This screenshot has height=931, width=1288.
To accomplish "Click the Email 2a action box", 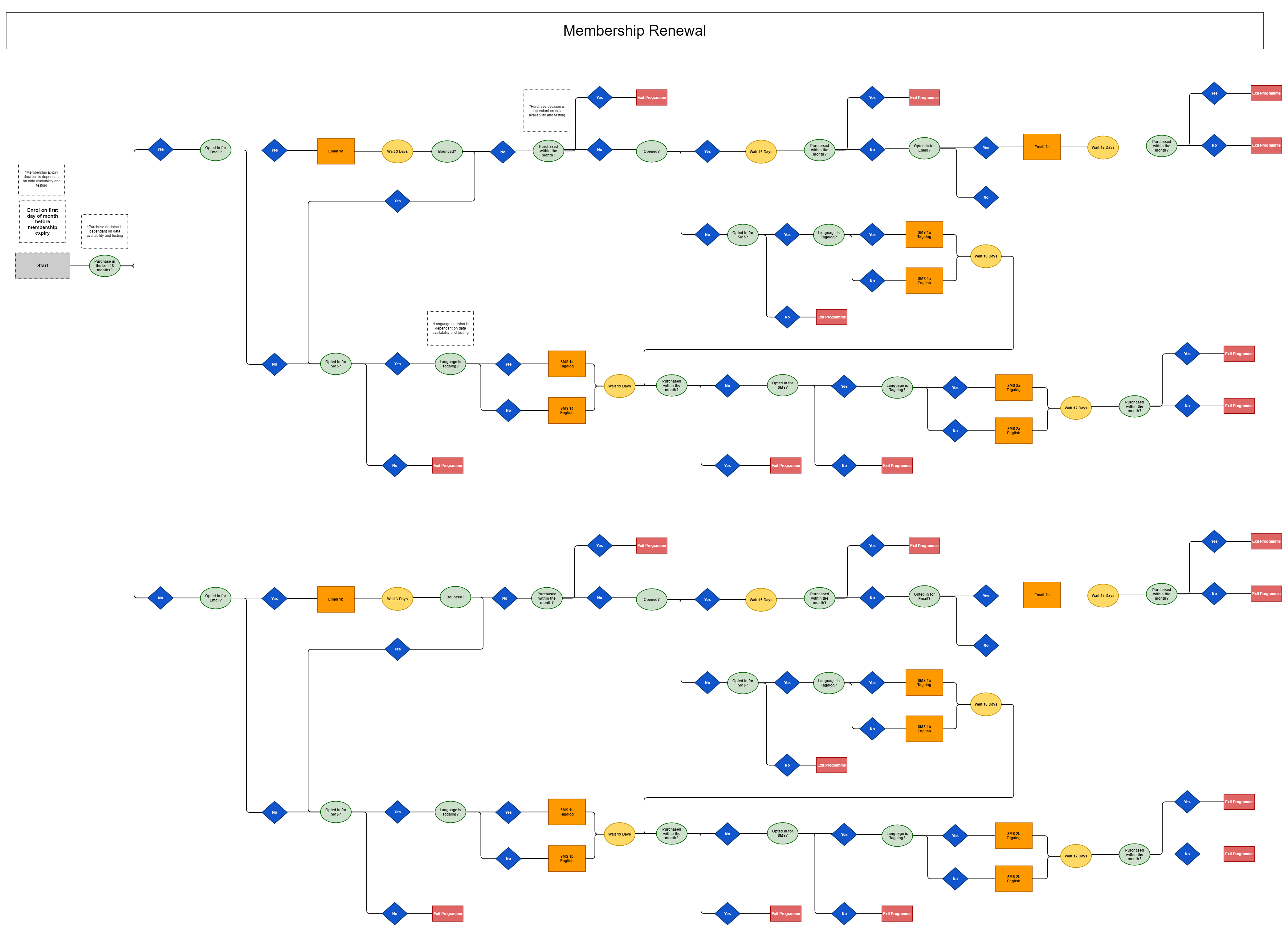I will click(x=1041, y=147).
